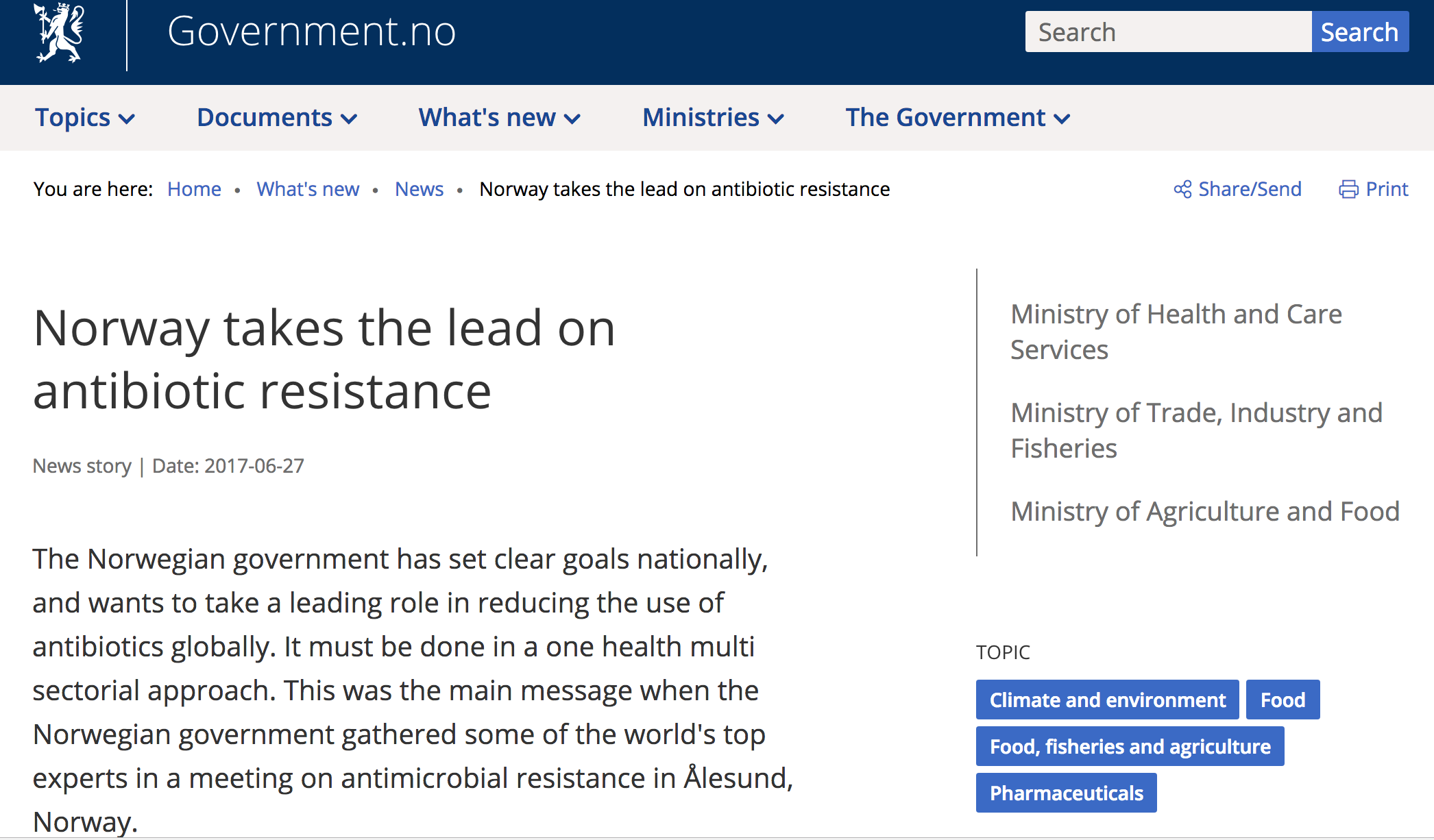The image size is (1434, 840).
Task: Open What's new breadcrumb link
Action: point(308,189)
